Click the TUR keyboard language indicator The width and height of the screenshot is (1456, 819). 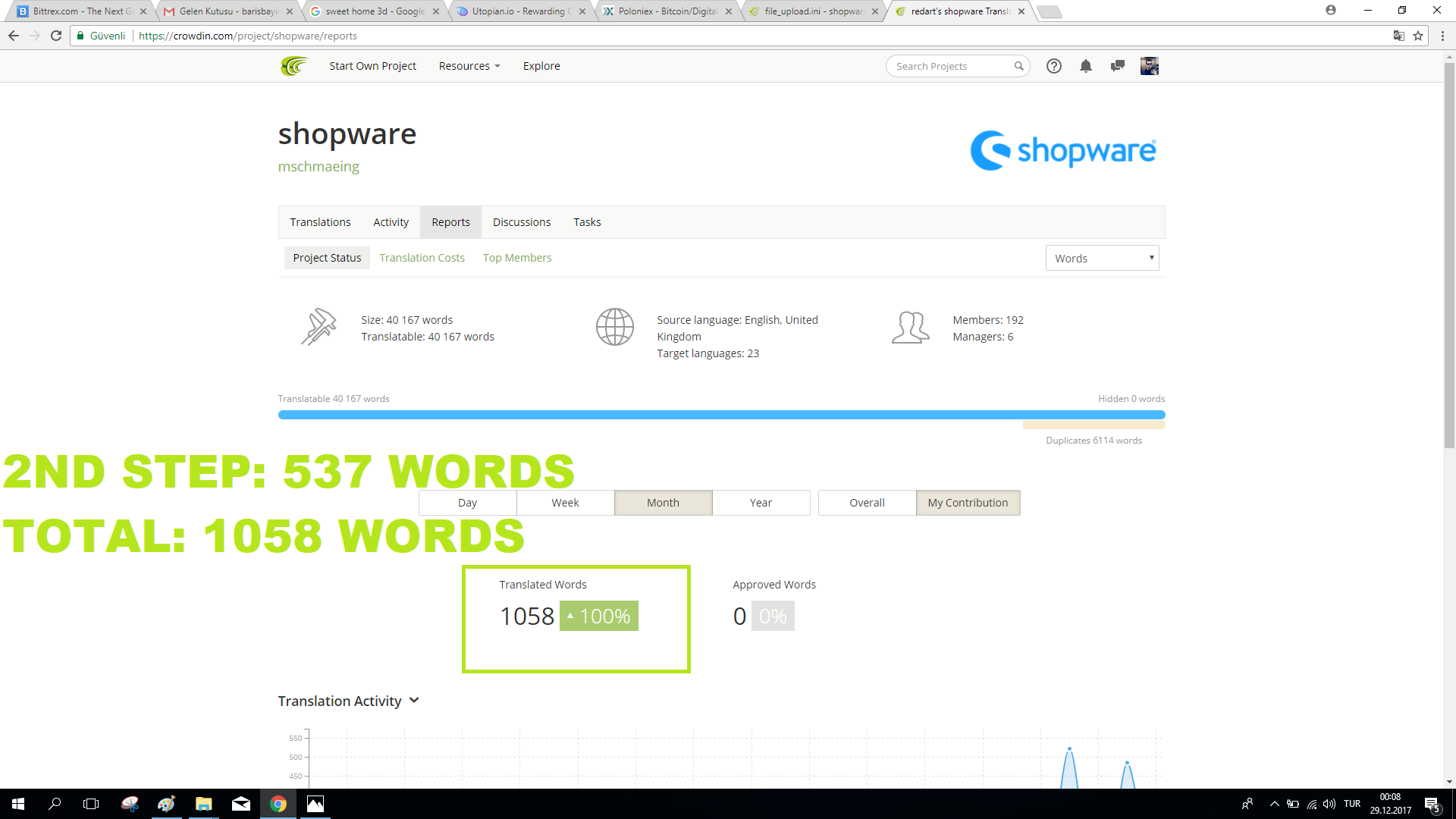(x=1352, y=804)
